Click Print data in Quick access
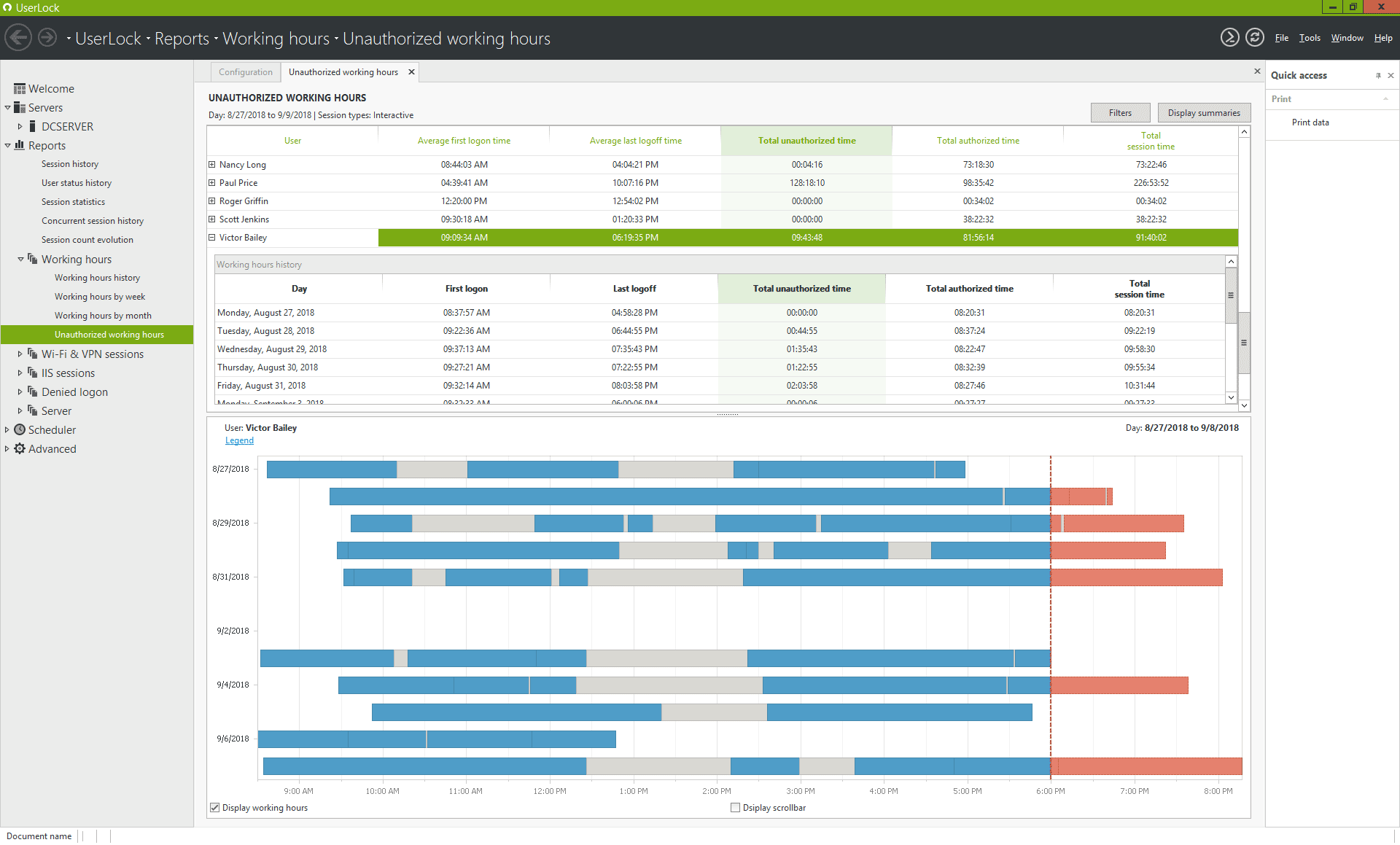1400x845 pixels. [x=1310, y=122]
